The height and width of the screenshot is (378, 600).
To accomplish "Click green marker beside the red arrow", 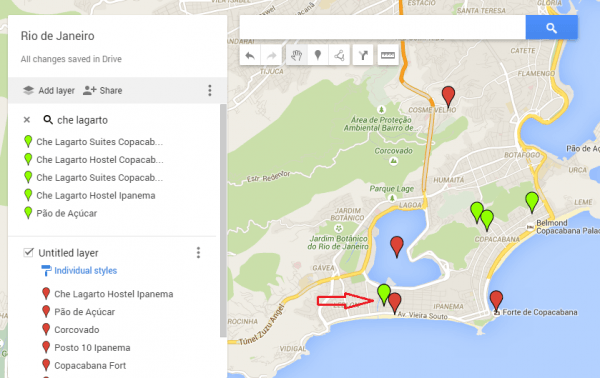I will (x=384, y=294).
